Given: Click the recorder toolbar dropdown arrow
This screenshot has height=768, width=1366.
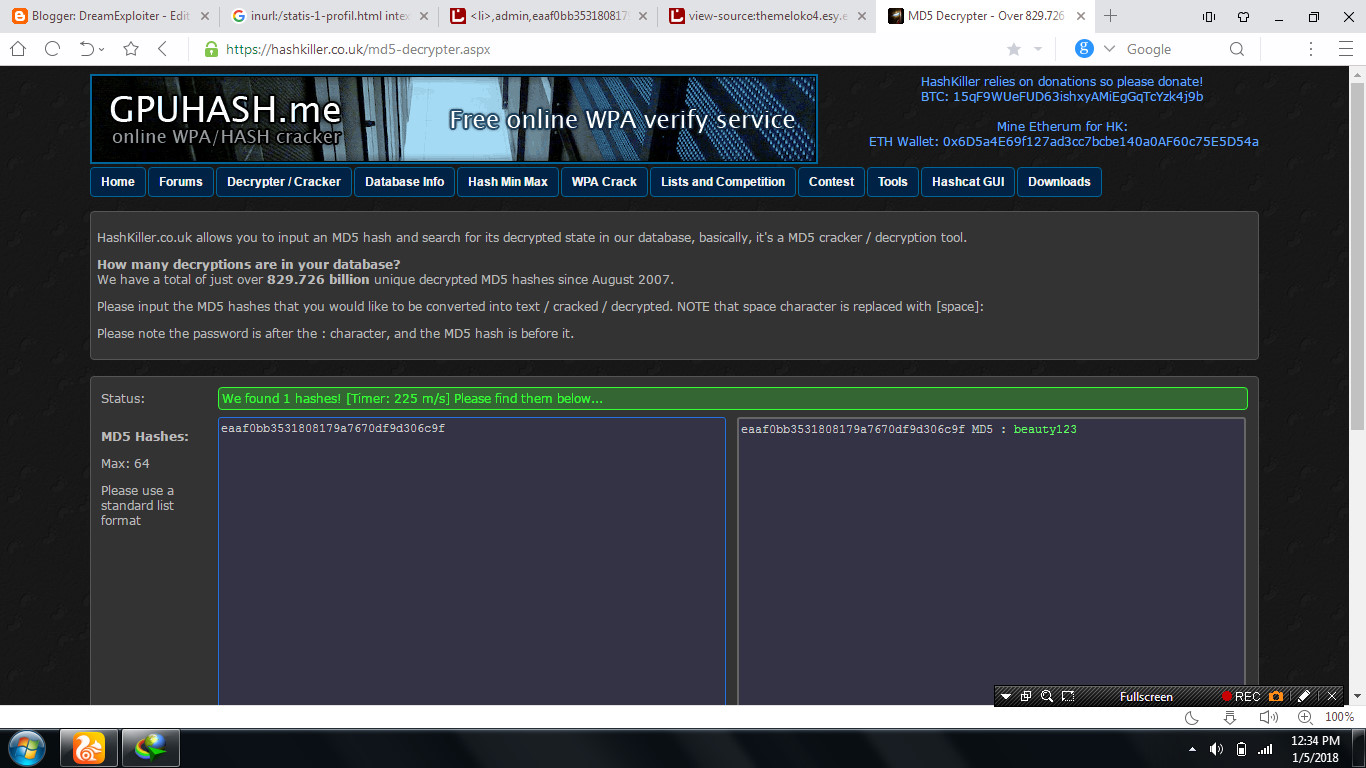Looking at the screenshot, I should click(1007, 696).
